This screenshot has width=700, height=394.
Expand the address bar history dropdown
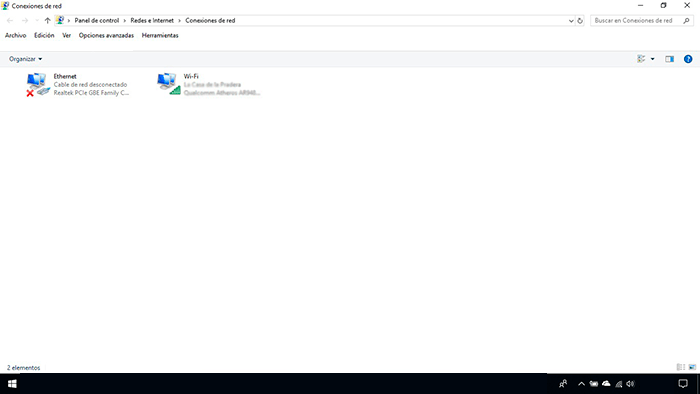[x=571, y=21]
